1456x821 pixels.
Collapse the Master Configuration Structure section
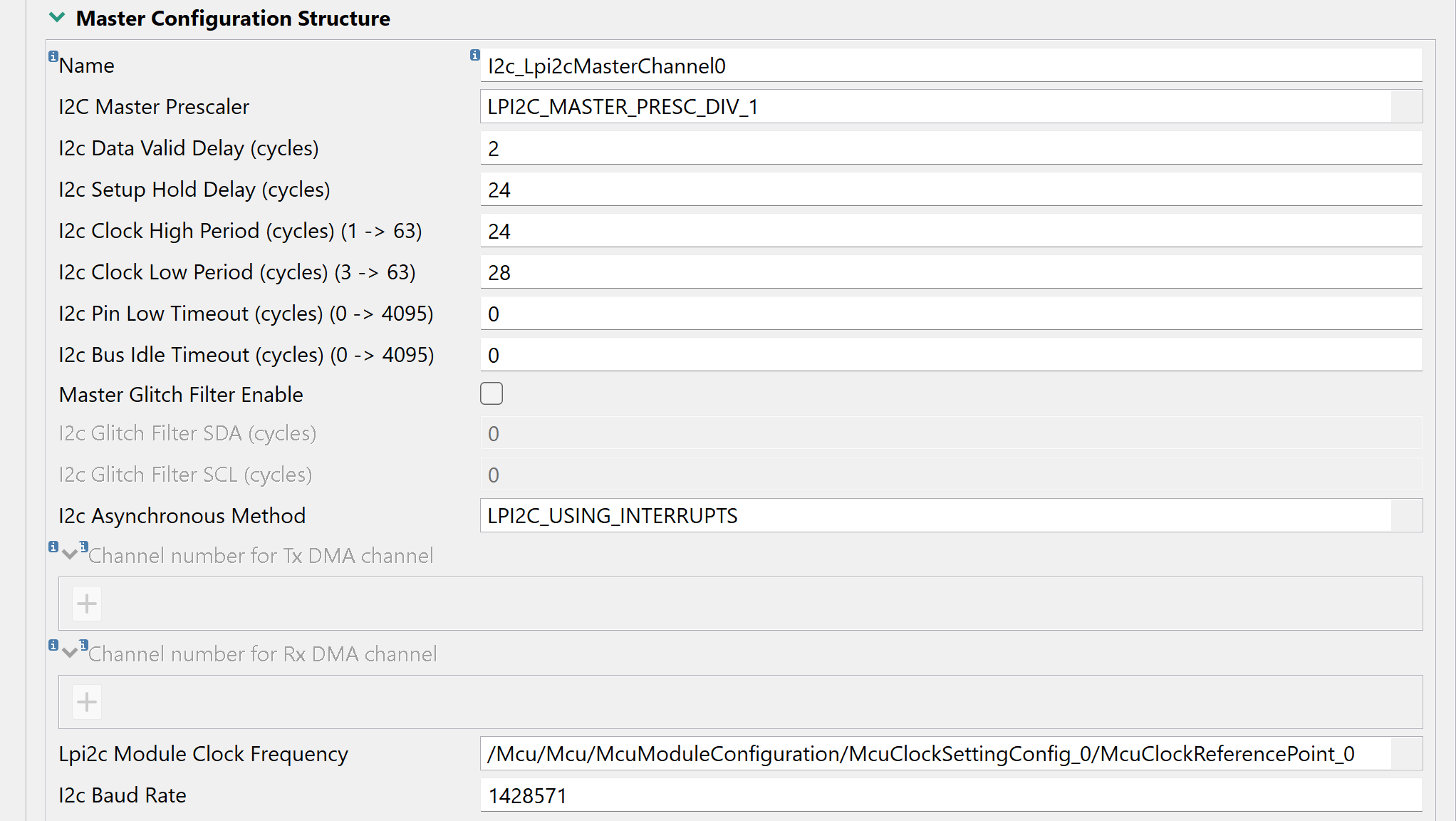pos(56,18)
